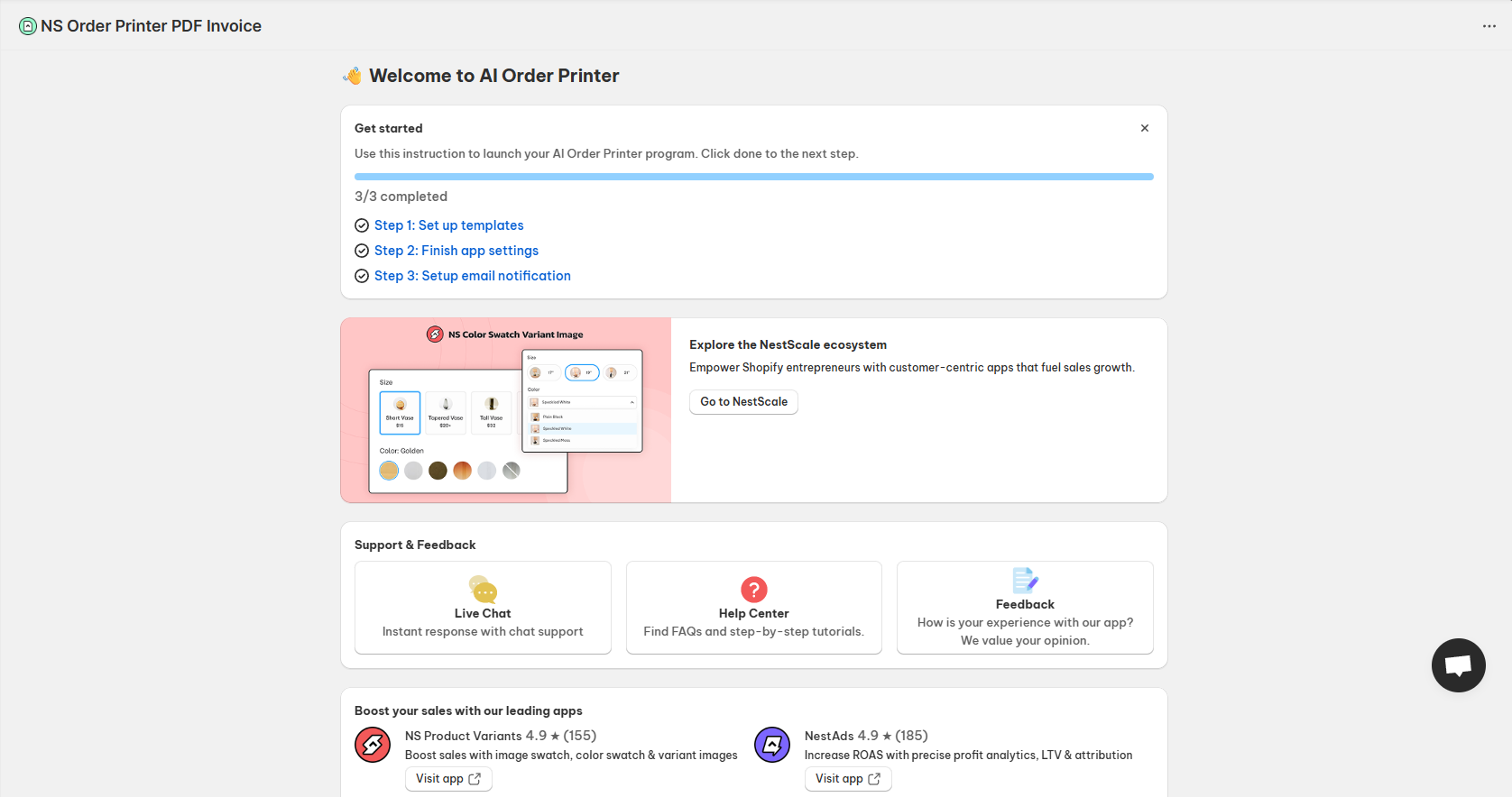Open Step 3: Setup email notification
Viewport: 1512px width, 797px height.
click(473, 276)
